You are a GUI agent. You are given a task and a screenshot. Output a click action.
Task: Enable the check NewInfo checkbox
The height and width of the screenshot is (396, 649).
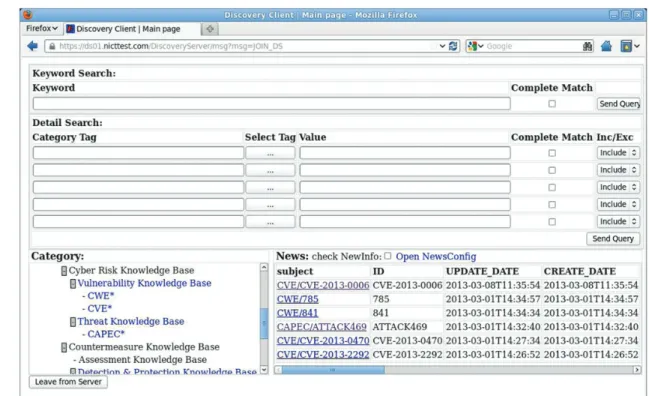tap(387, 256)
